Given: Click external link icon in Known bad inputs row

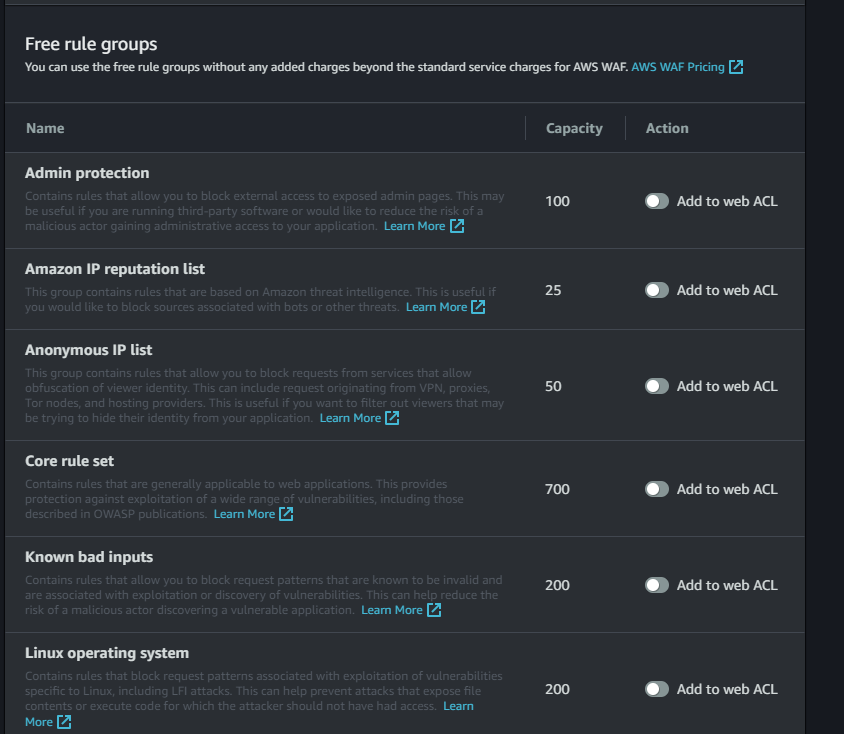Looking at the screenshot, I should [x=434, y=610].
